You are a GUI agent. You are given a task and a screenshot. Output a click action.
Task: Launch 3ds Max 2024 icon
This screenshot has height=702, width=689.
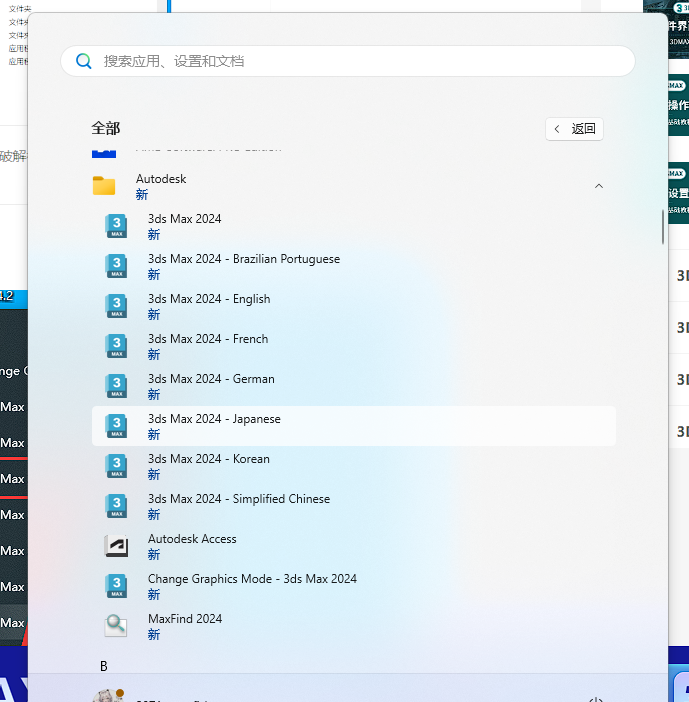point(116,226)
